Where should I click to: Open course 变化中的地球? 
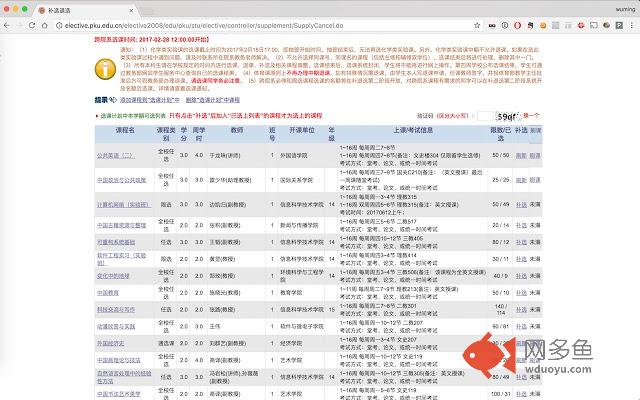pos(113,276)
